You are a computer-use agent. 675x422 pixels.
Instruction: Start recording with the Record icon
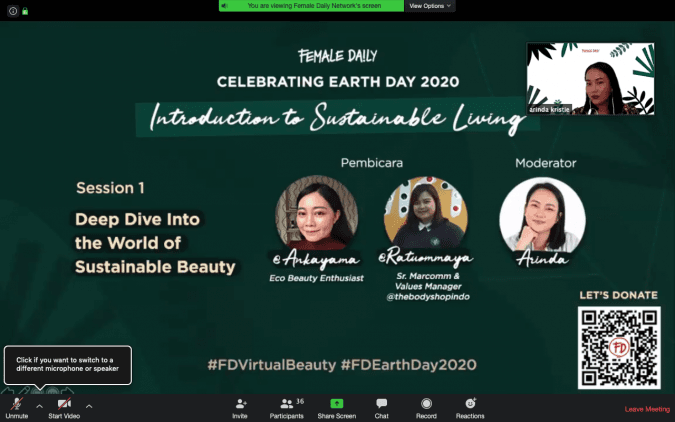tap(426, 405)
